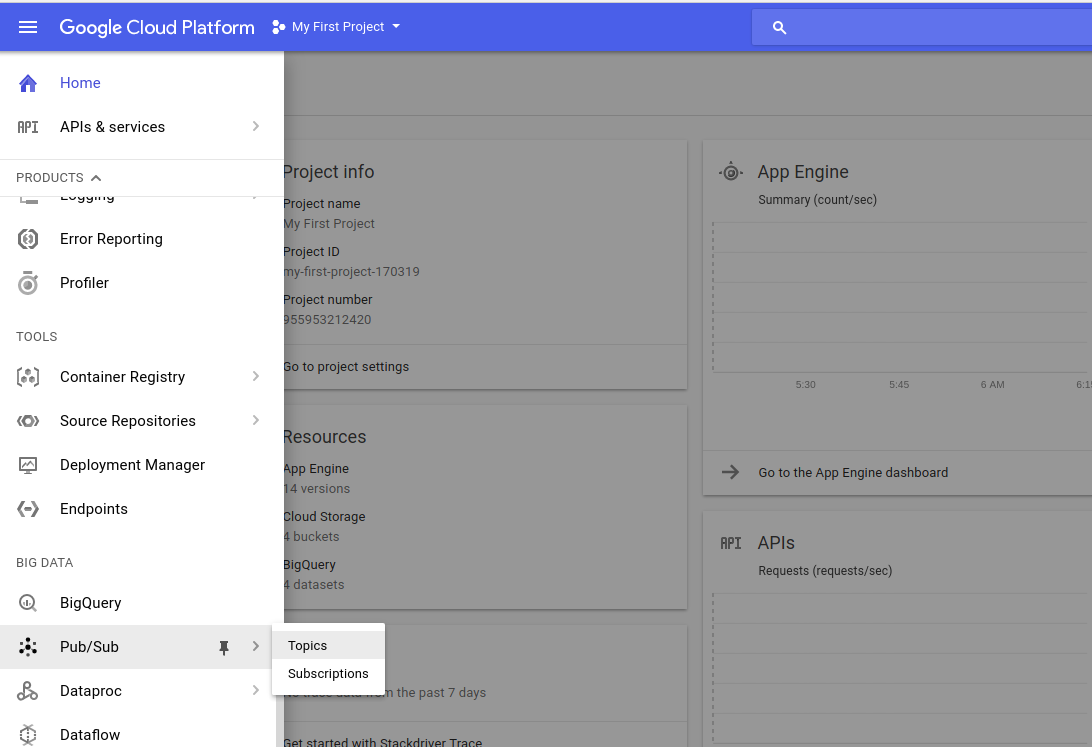This screenshot has height=747, width=1092.
Task: Click the project number 955953212420
Action: [x=327, y=320]
